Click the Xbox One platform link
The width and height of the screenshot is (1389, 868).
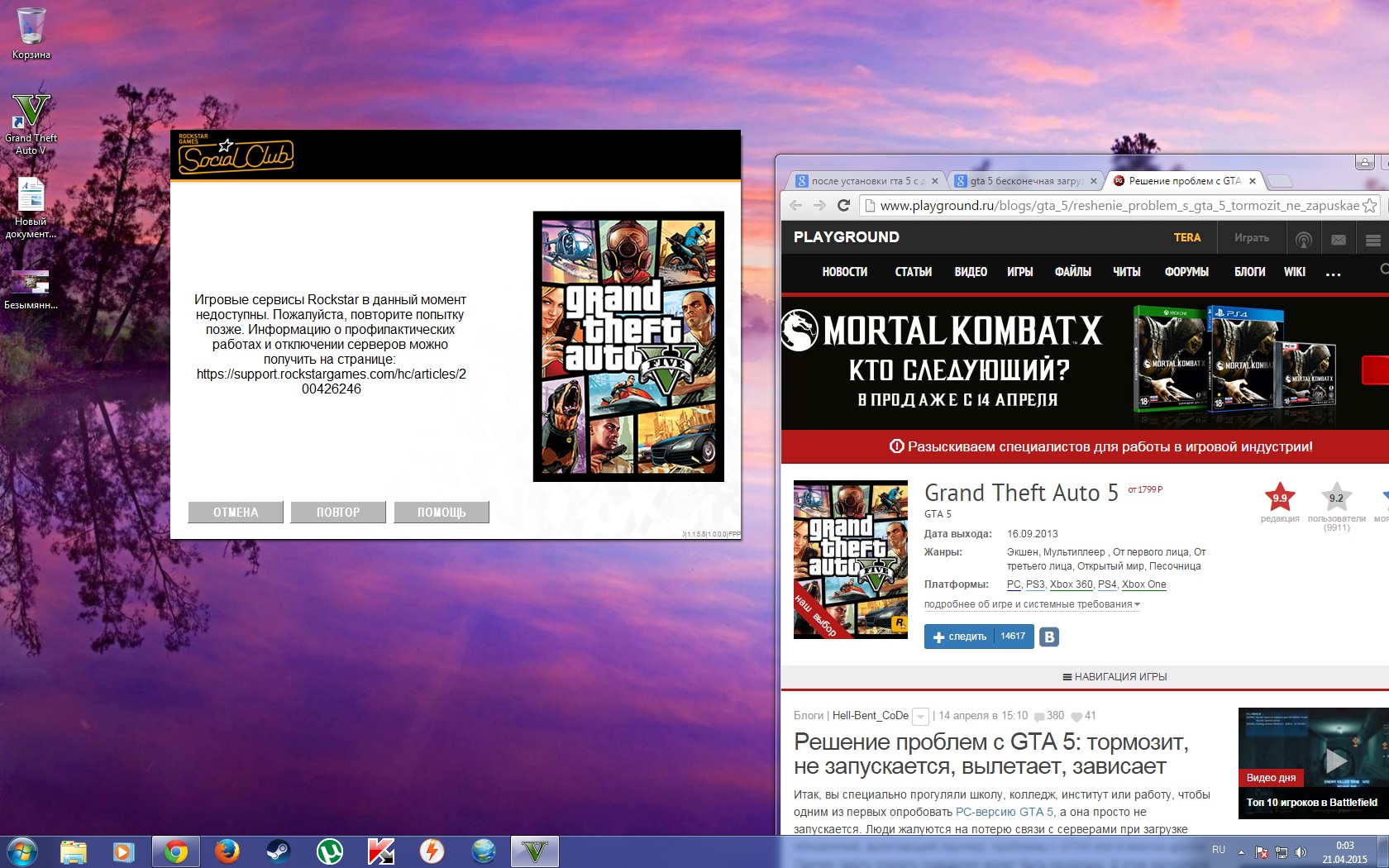coord(1144,584)
